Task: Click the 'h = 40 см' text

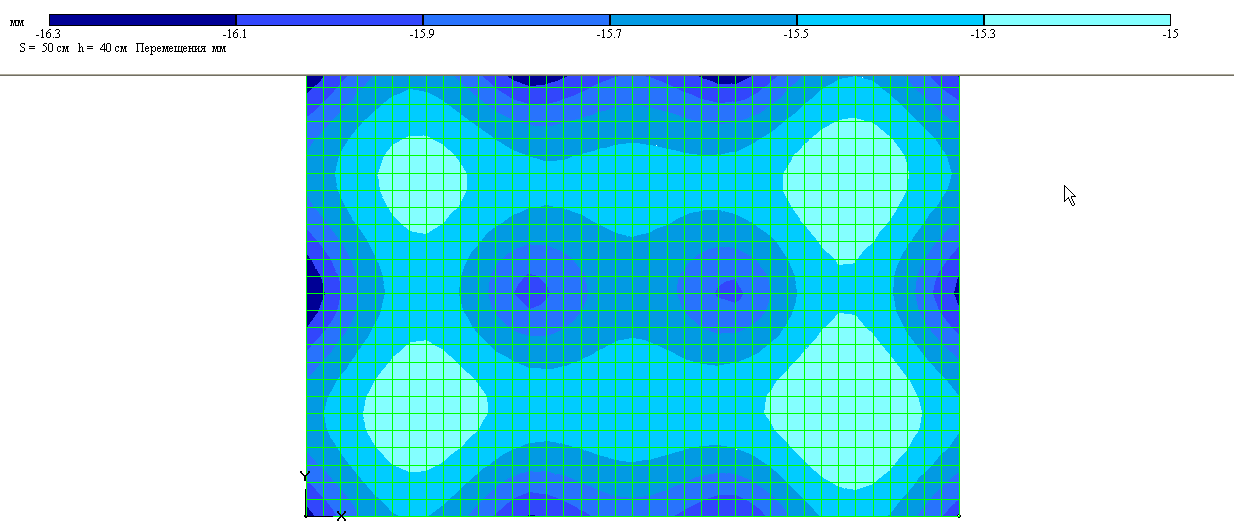Action: click(103, 48)
